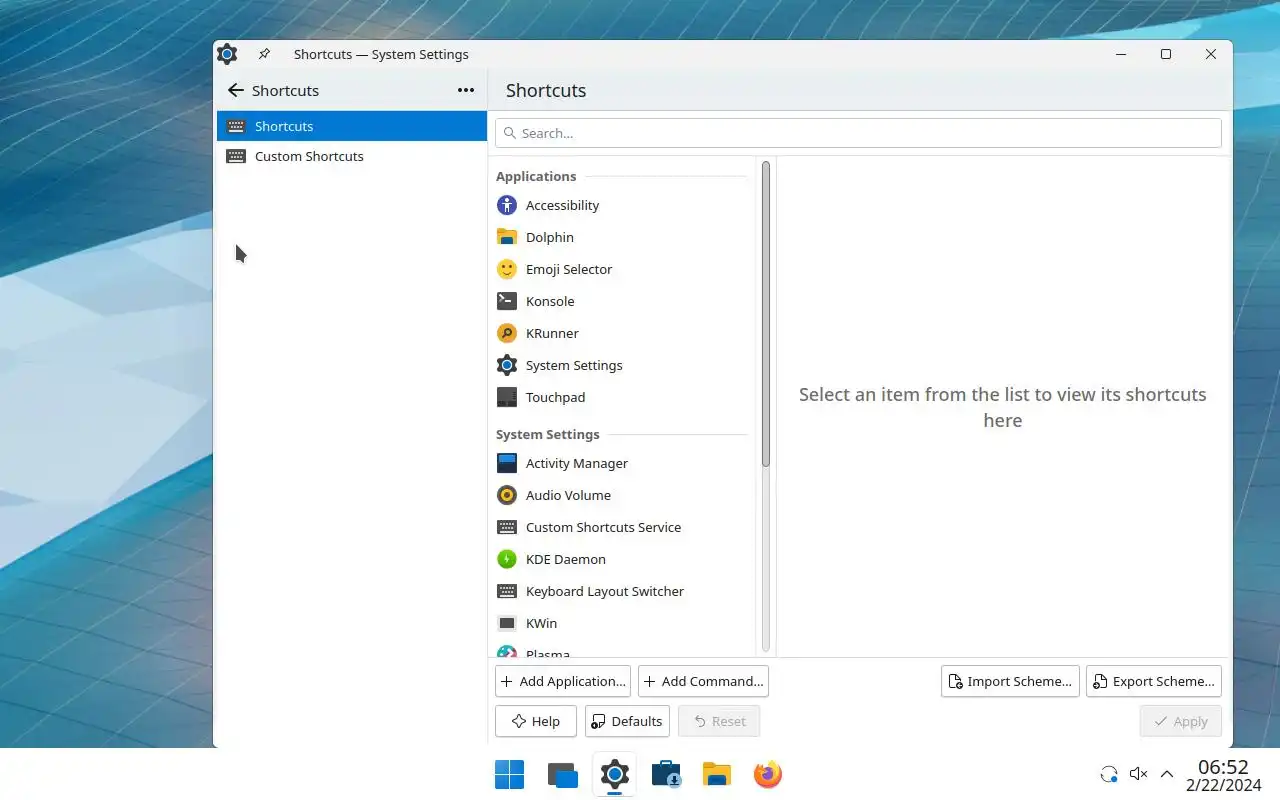
Task: Click the KDE Daemon green icon
Action: (507, 559)
